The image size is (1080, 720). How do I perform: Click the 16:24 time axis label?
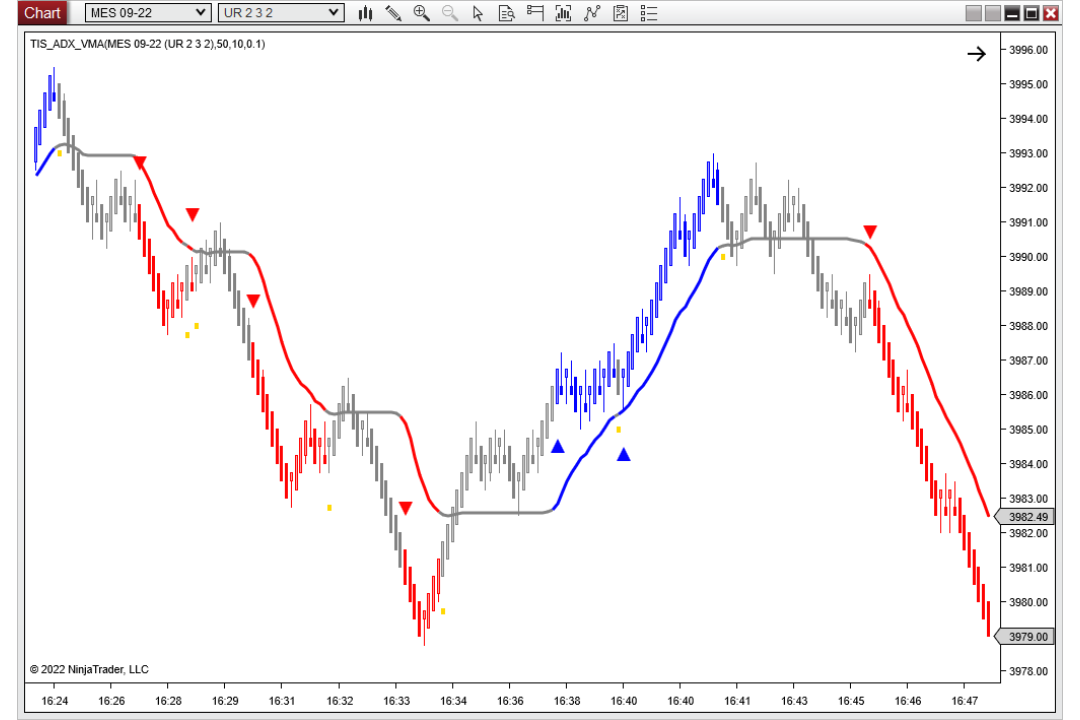tap(54, 701)
